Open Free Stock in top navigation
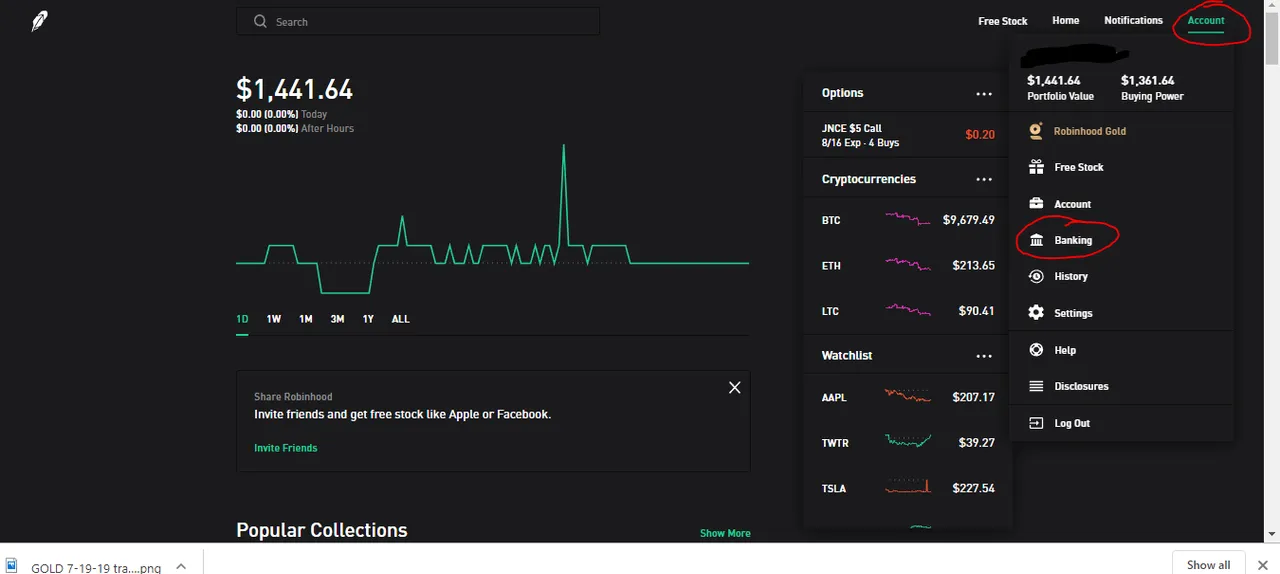 click(x=1003, y=21)
